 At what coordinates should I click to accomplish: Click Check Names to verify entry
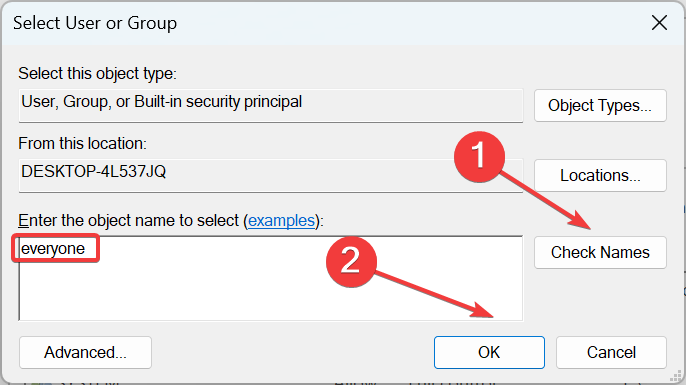pos(600,252)
